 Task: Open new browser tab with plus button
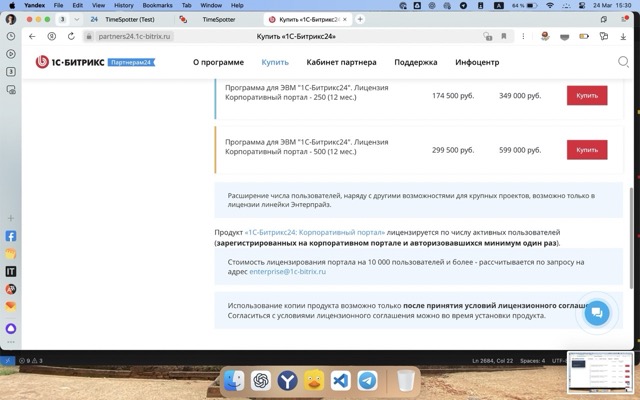361,19
